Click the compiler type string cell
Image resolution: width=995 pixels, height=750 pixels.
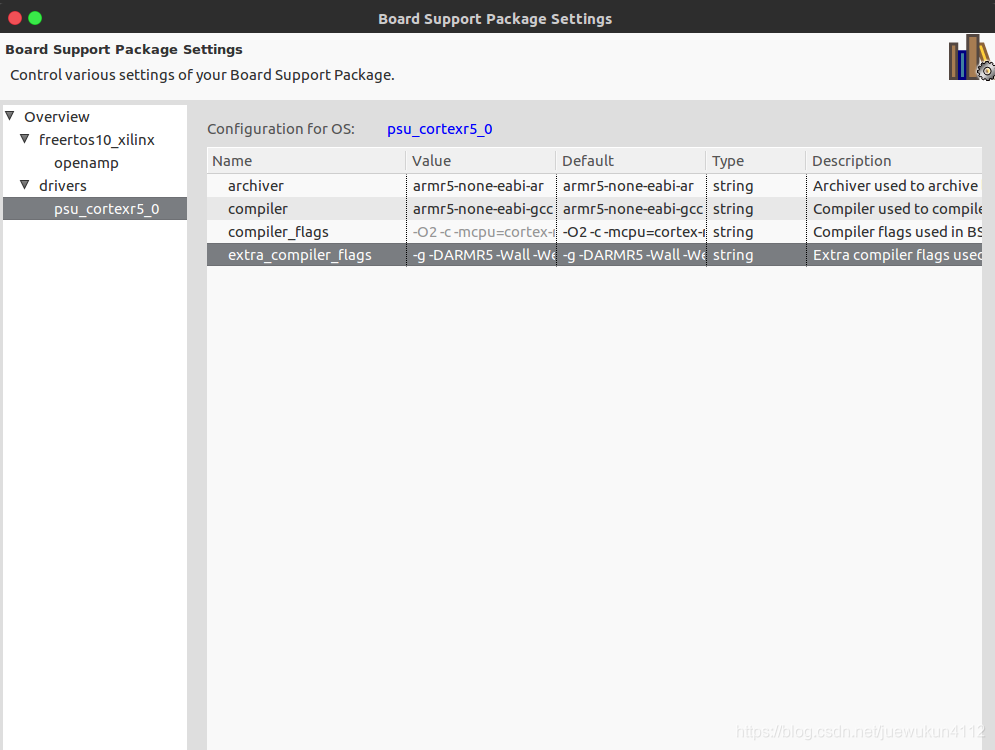pos(756,209)
